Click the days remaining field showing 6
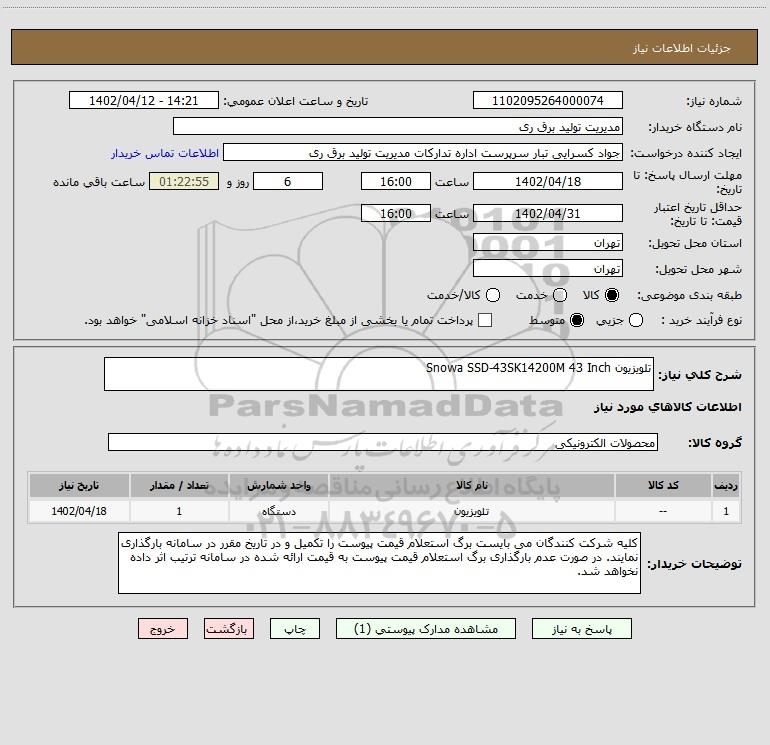Viewport: 770px width, 745px height. (288, 181)
